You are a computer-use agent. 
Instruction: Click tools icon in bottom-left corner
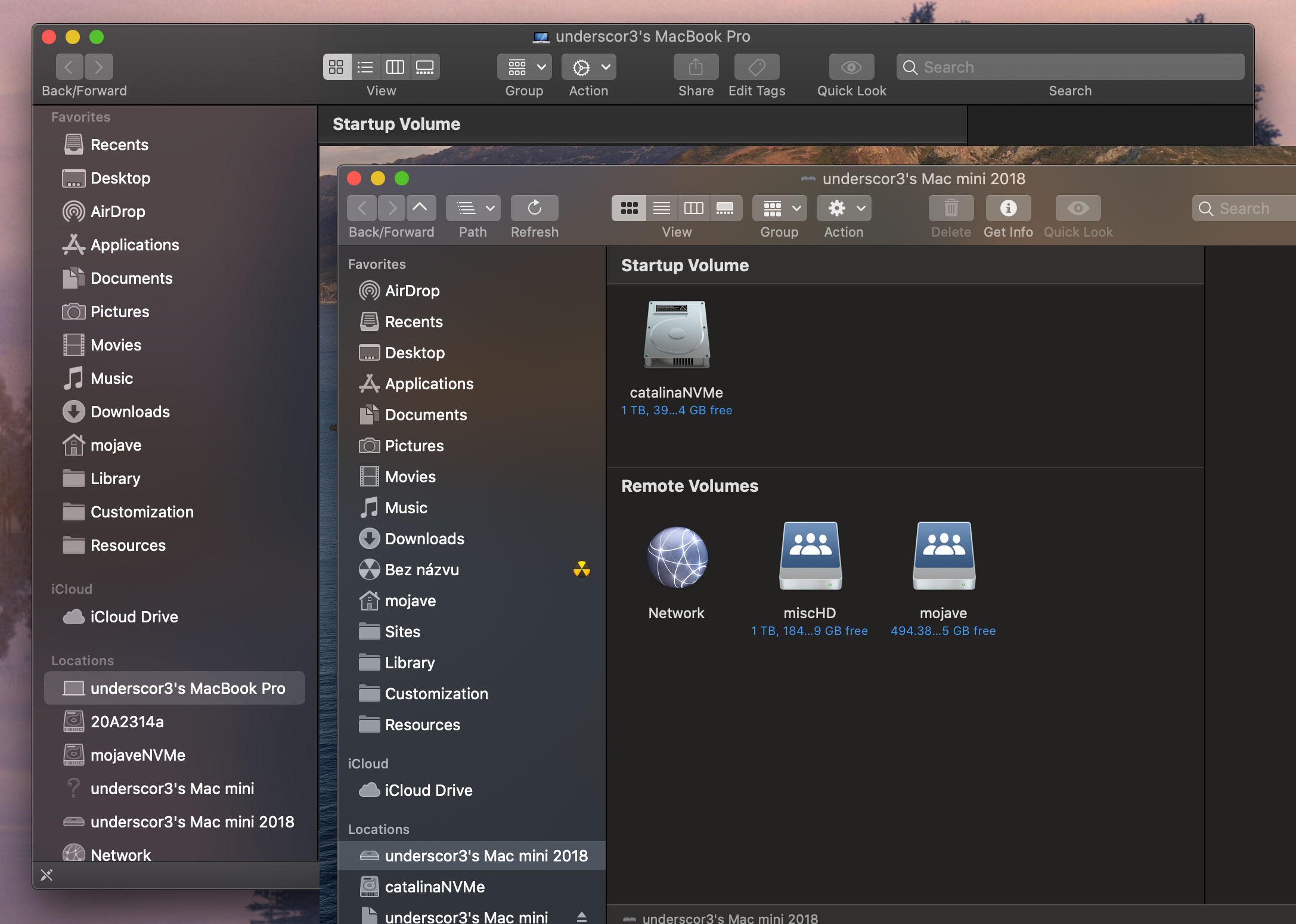[46, 875]
